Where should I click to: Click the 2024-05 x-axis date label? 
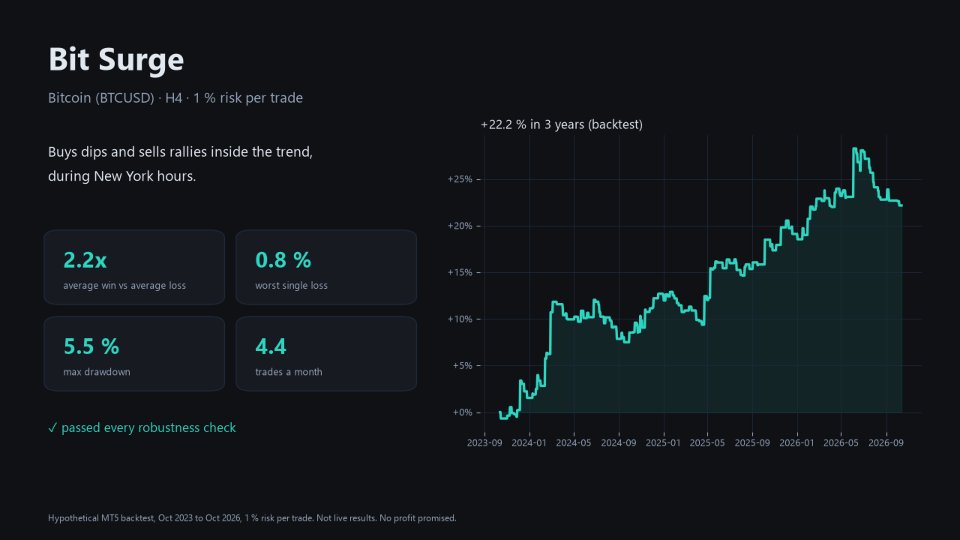pyautogui.click(x=574, y=443)
